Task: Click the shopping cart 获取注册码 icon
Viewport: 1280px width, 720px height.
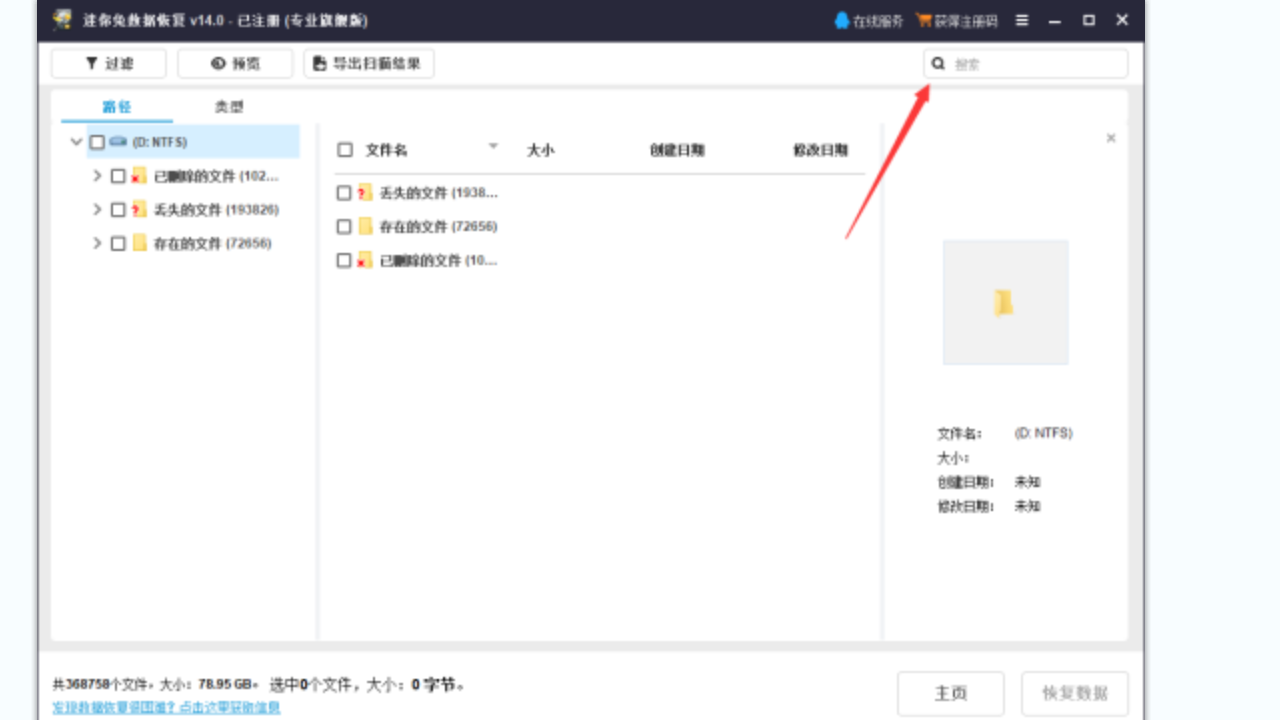Action: pos(925,19)
